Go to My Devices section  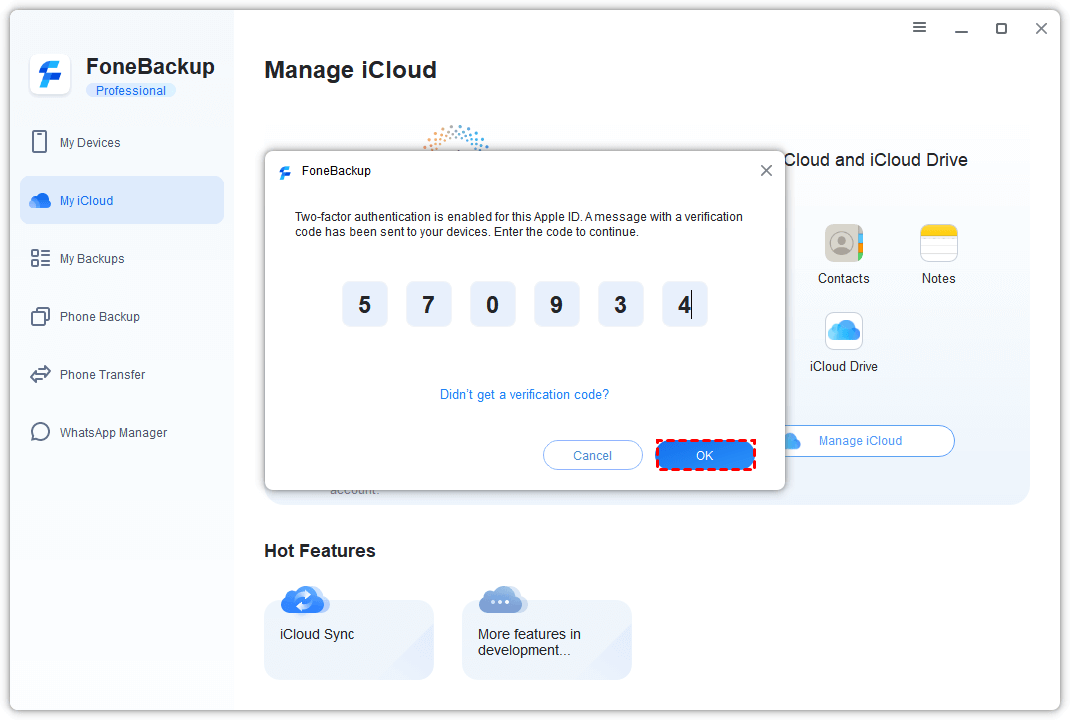[122, 142]
